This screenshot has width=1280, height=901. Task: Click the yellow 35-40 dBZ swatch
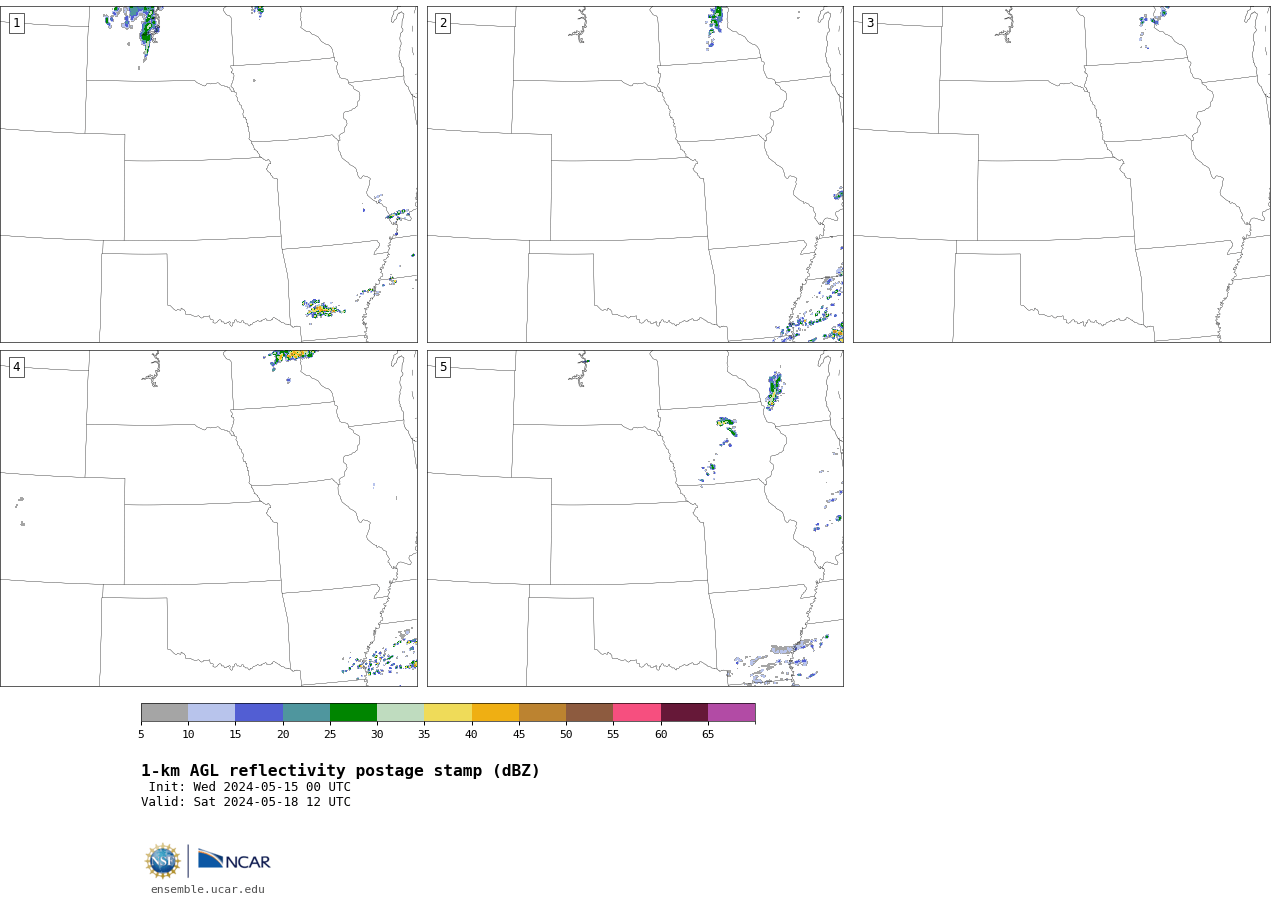click(x=448, y=713)
